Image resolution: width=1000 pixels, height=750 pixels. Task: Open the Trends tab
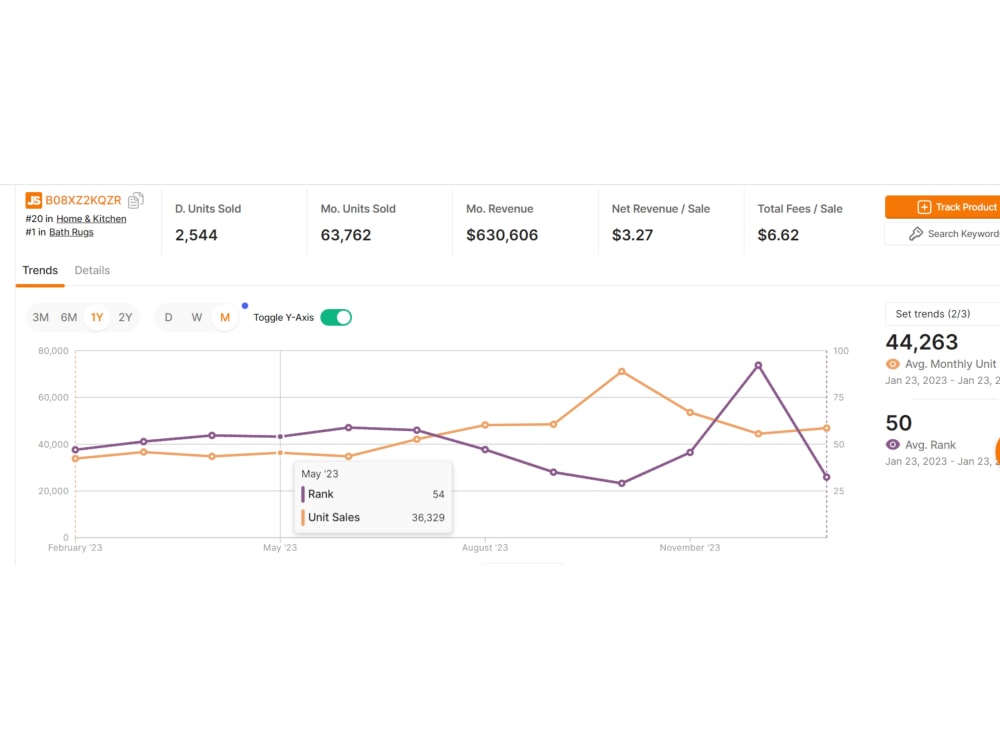(40, 270)
